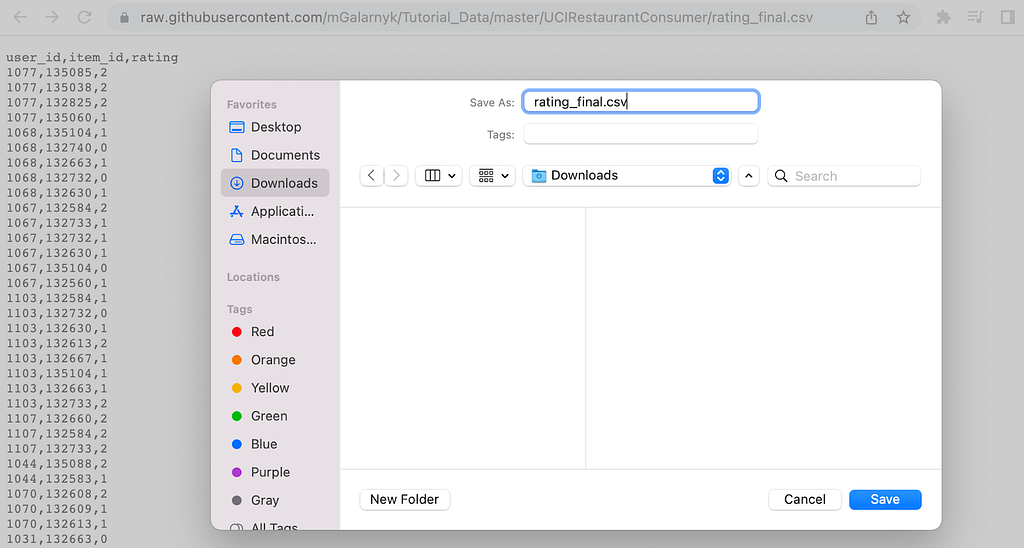Bookmark this page with the star
1024x548 pixels.
[903, 18]
